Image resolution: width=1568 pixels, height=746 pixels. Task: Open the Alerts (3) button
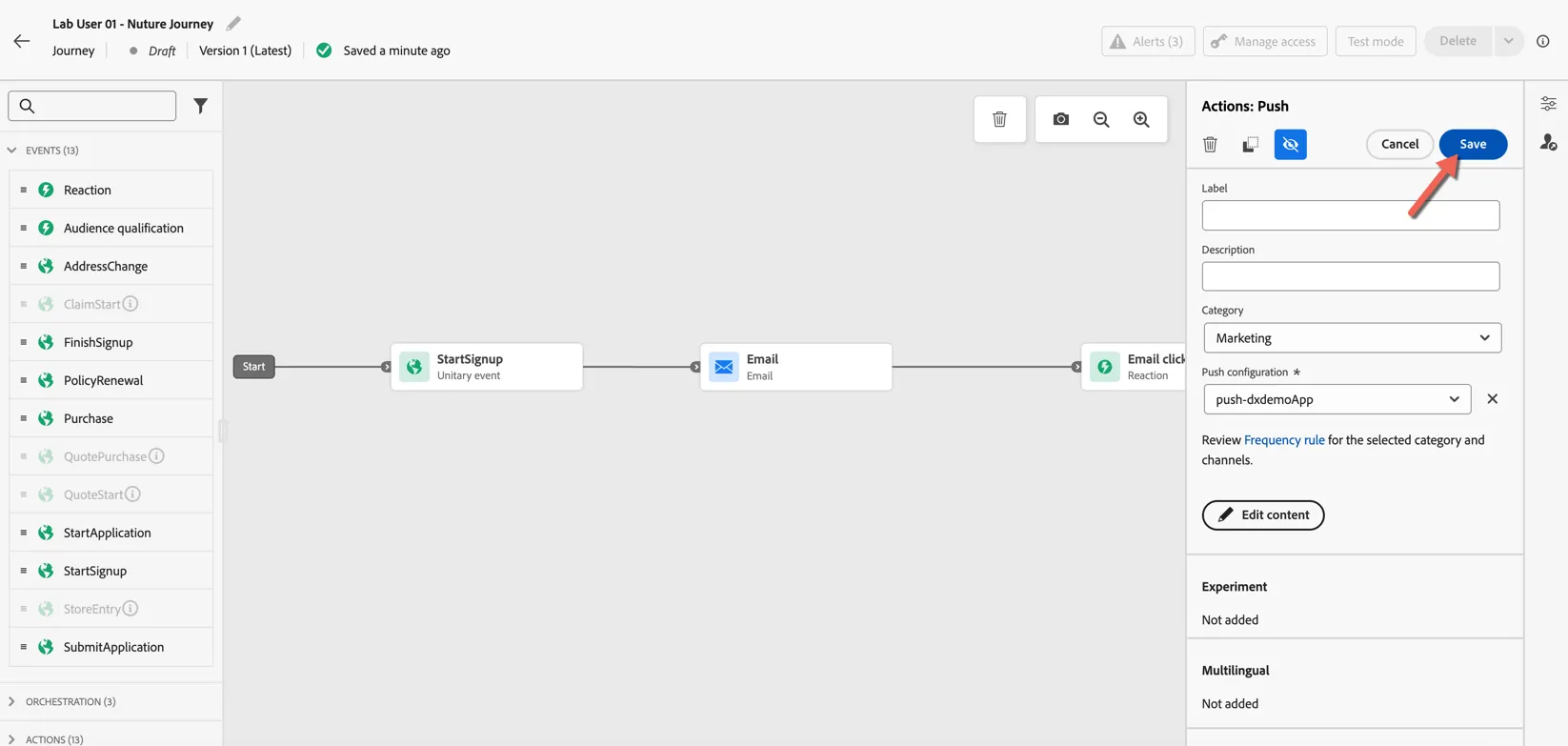[x=1148, y=41]
